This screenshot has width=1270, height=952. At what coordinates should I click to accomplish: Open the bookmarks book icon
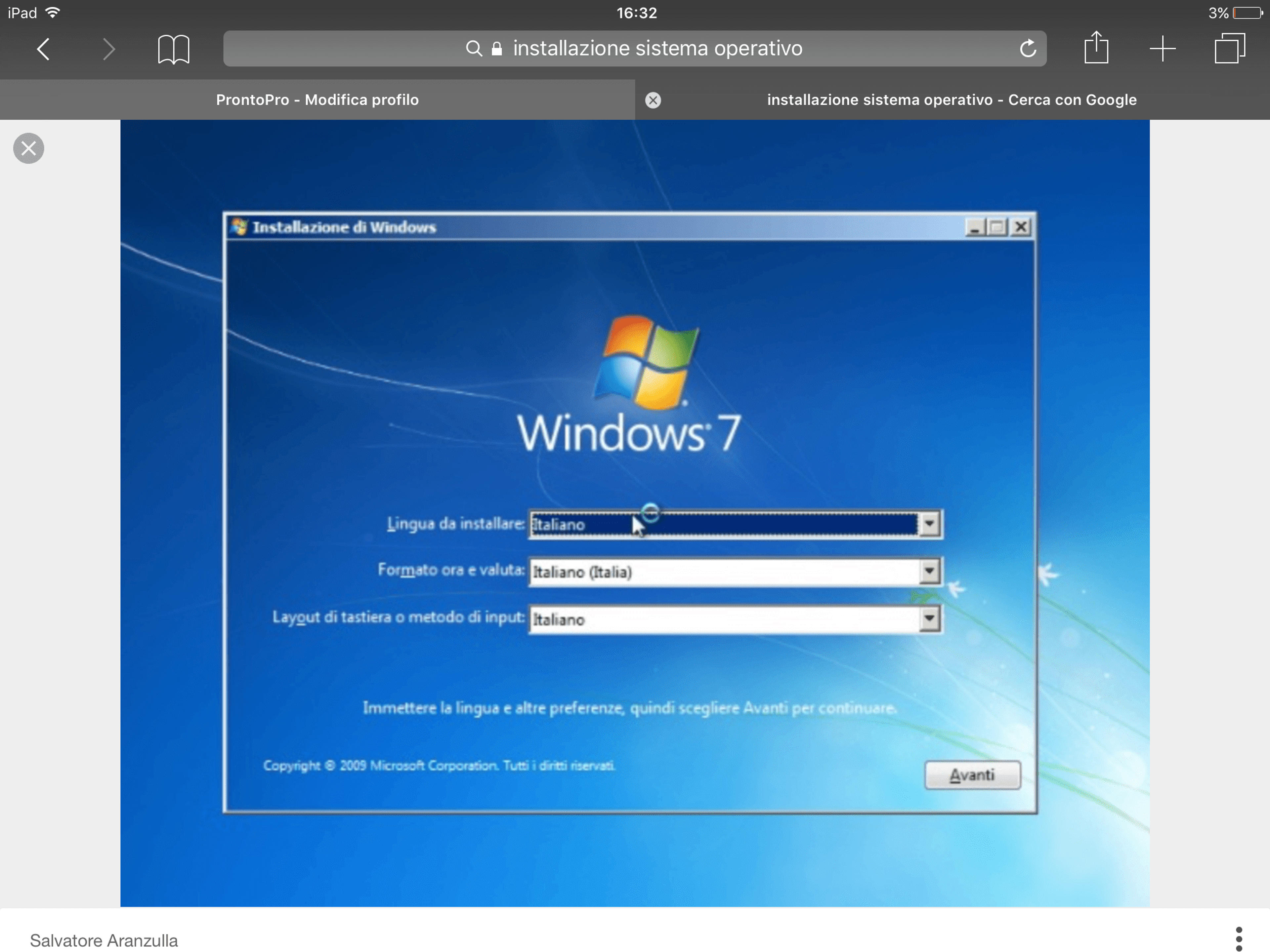[x=173, y=49]
